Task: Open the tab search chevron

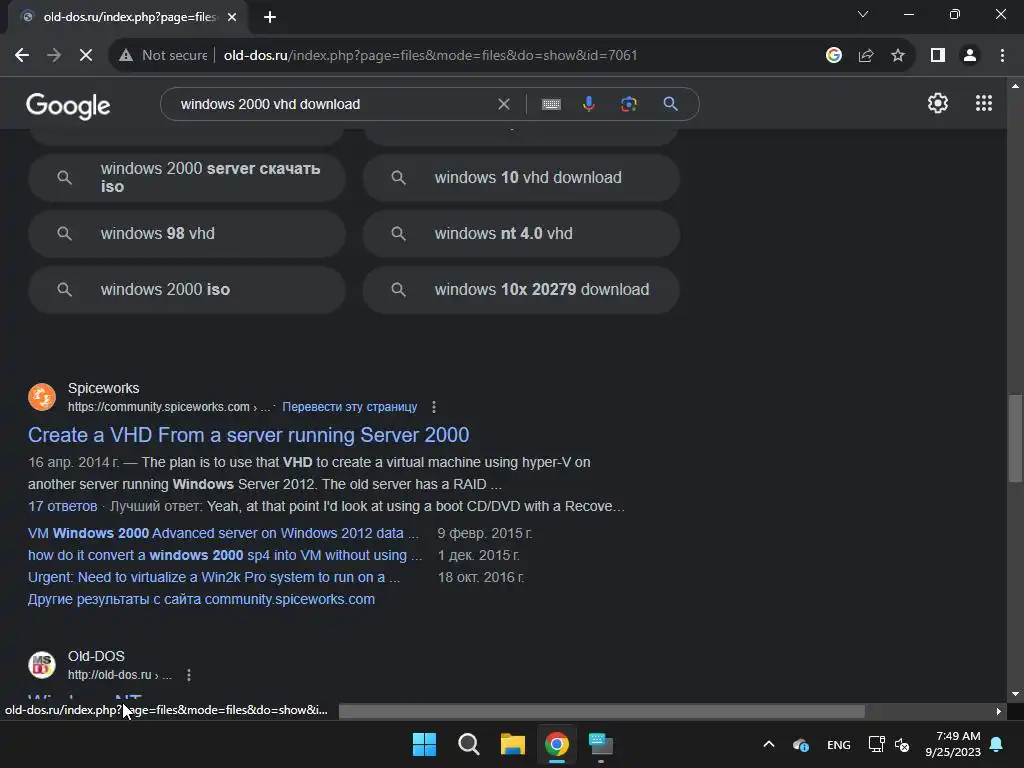Action: (863, 14)
